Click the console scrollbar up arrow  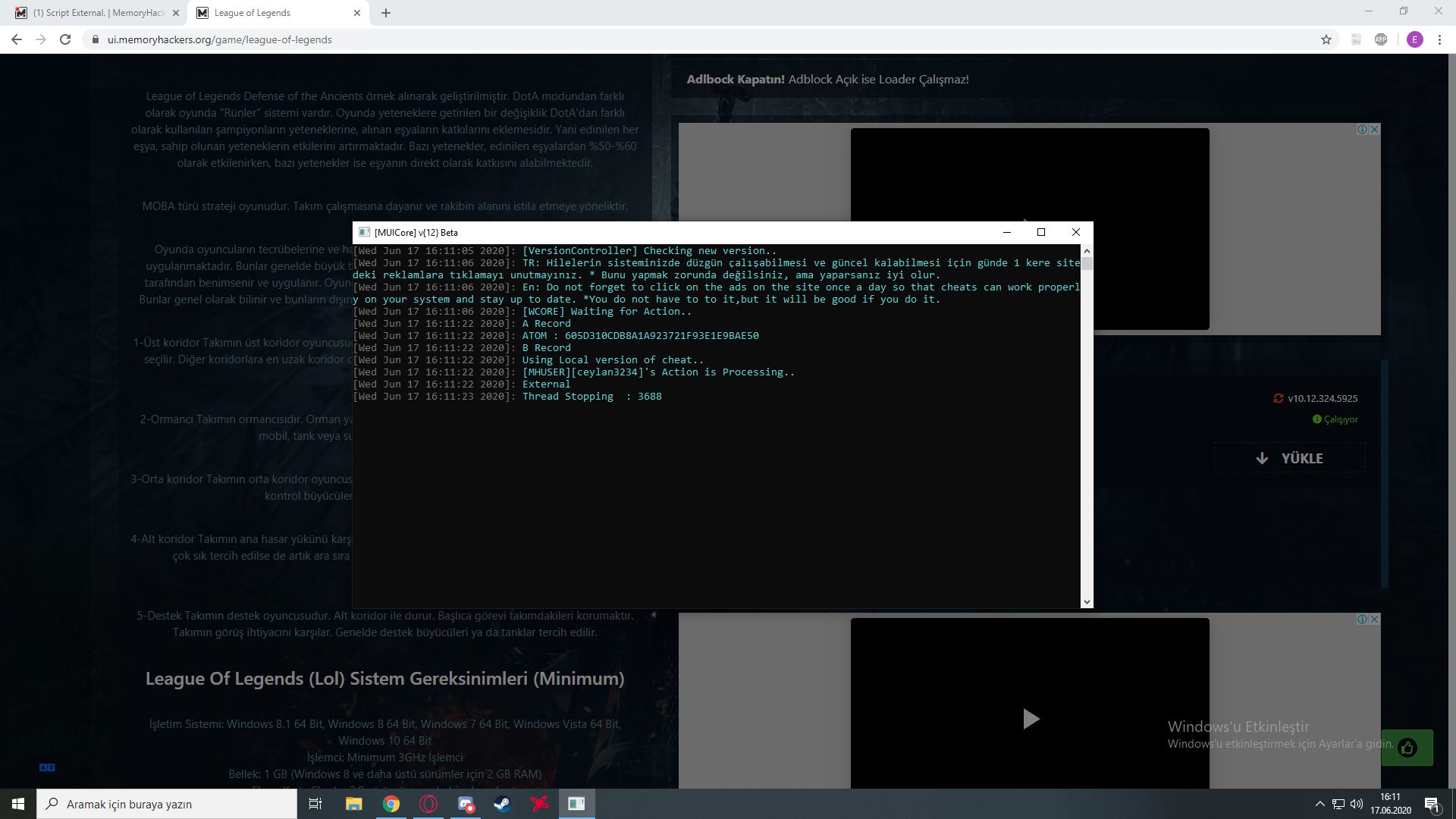pyautogui.click(x=1087, y=251)
